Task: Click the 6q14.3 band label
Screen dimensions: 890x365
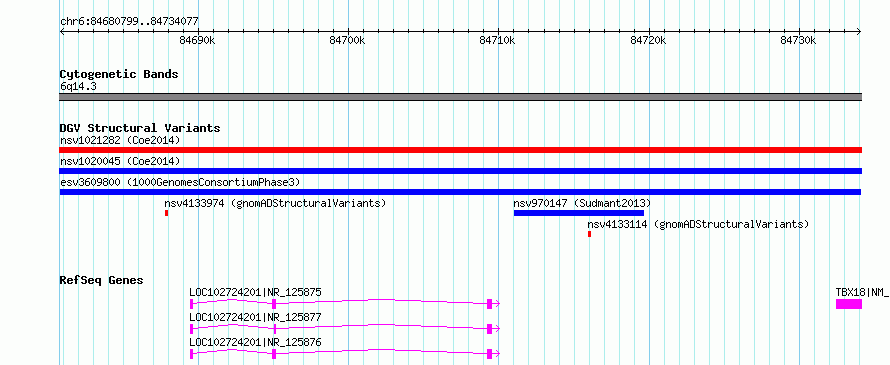Action: [78, 86]
